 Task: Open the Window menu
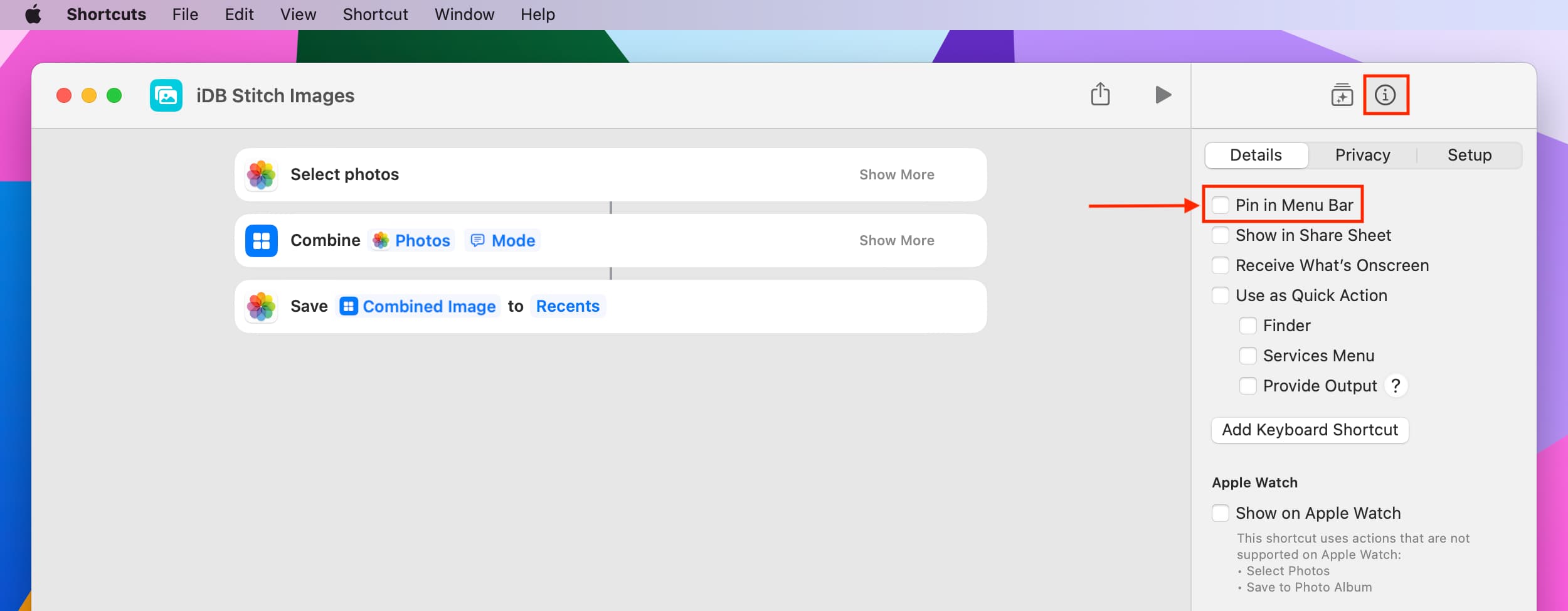pyautogui.click(x=464, y=14)
